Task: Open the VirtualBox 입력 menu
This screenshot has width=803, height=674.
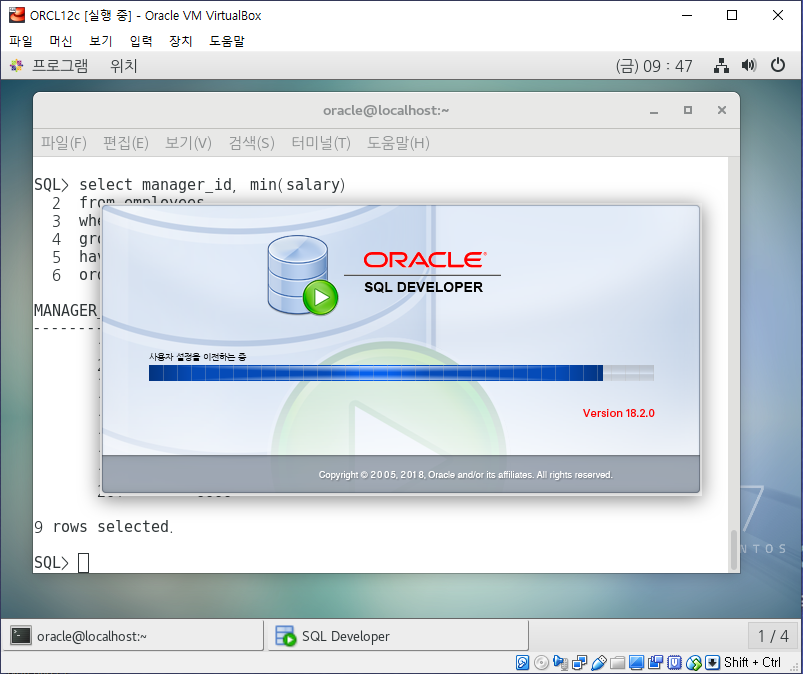Action: tap(141, 41)
